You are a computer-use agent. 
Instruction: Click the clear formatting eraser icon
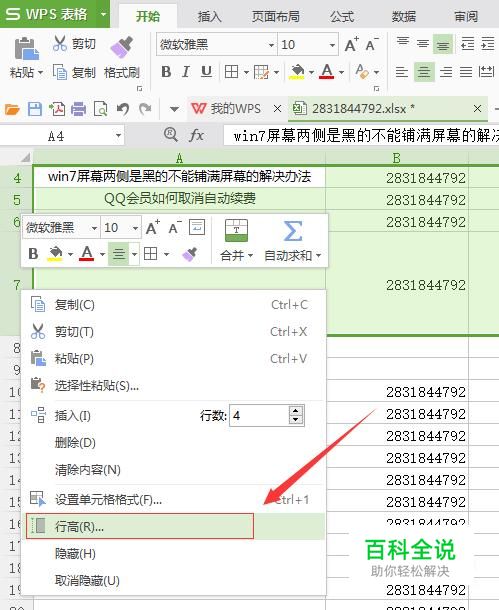[x=362, y=72]
